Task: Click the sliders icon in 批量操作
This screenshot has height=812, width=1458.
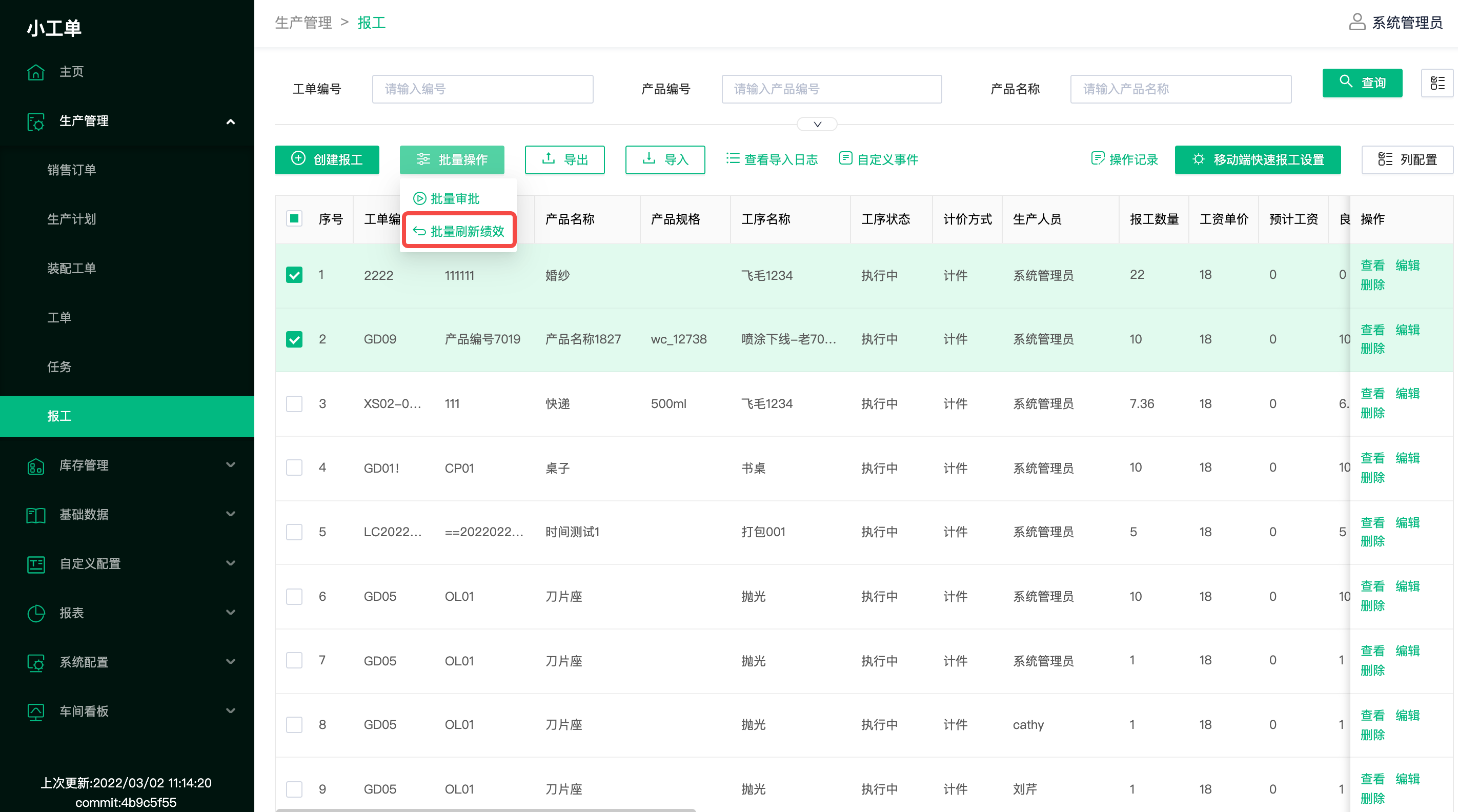Action: click(x=423, y=159)
